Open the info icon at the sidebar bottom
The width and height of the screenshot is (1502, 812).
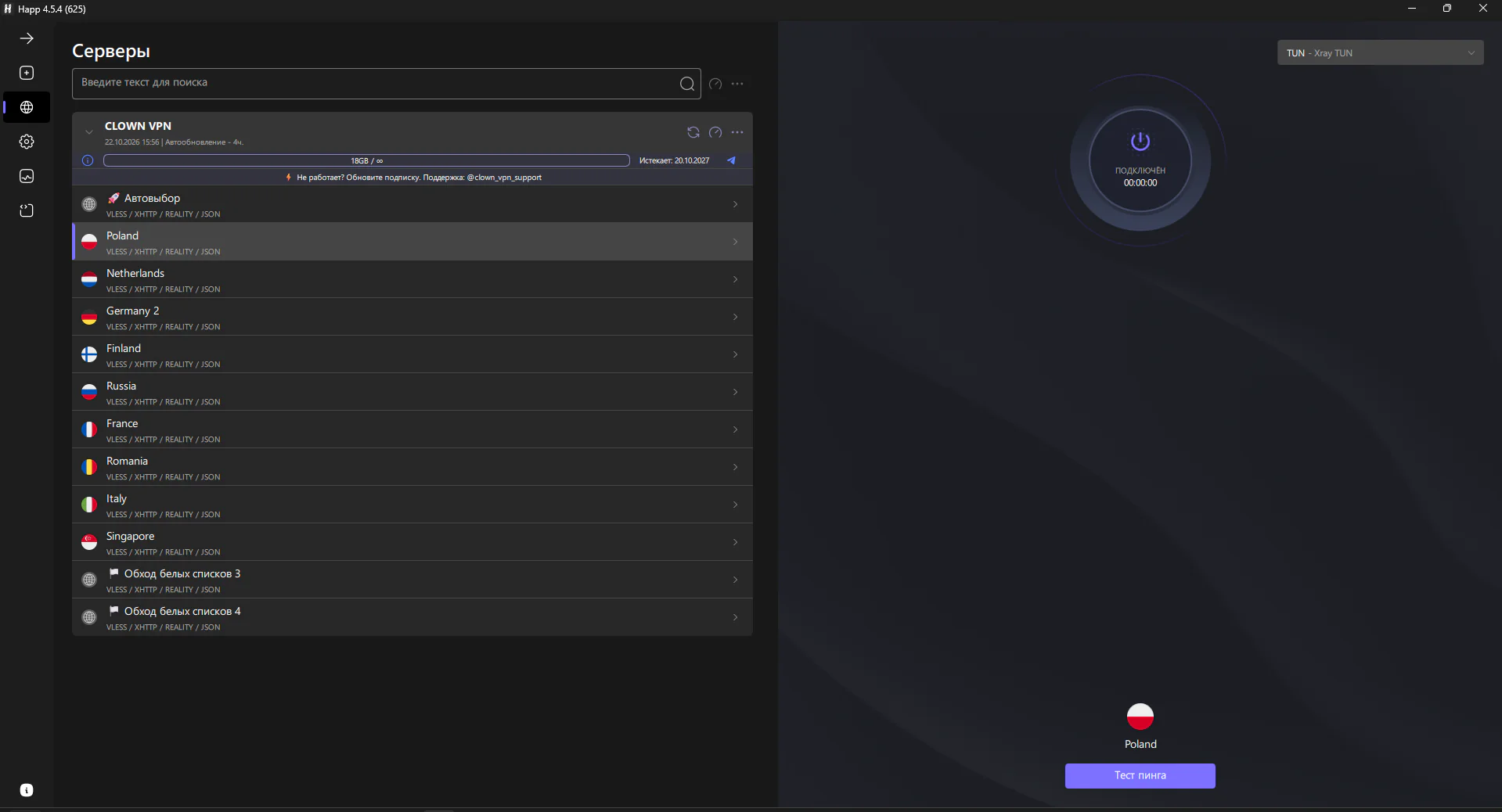pyautogui.click(x=27, y=790)
